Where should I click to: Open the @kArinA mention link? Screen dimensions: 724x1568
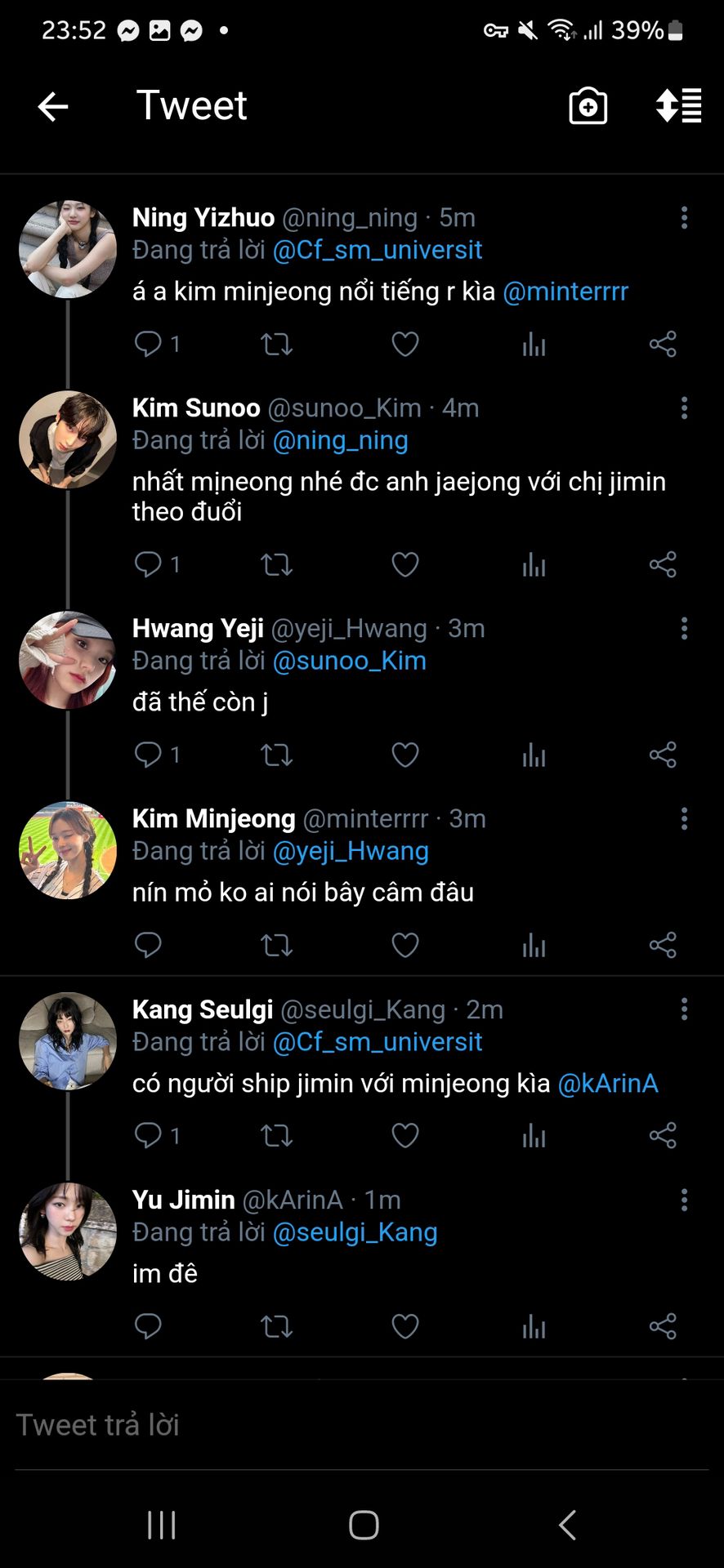(607, 1084)
